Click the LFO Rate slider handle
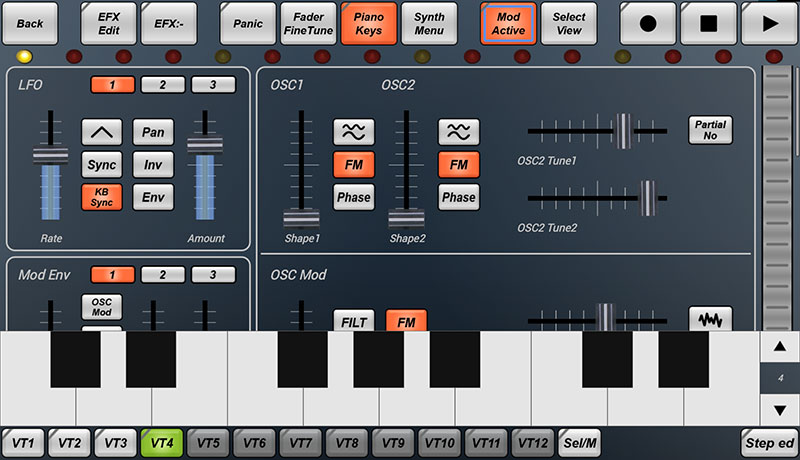Image resolution: width=800 pixels, height=460 pixels. [51, 156]
